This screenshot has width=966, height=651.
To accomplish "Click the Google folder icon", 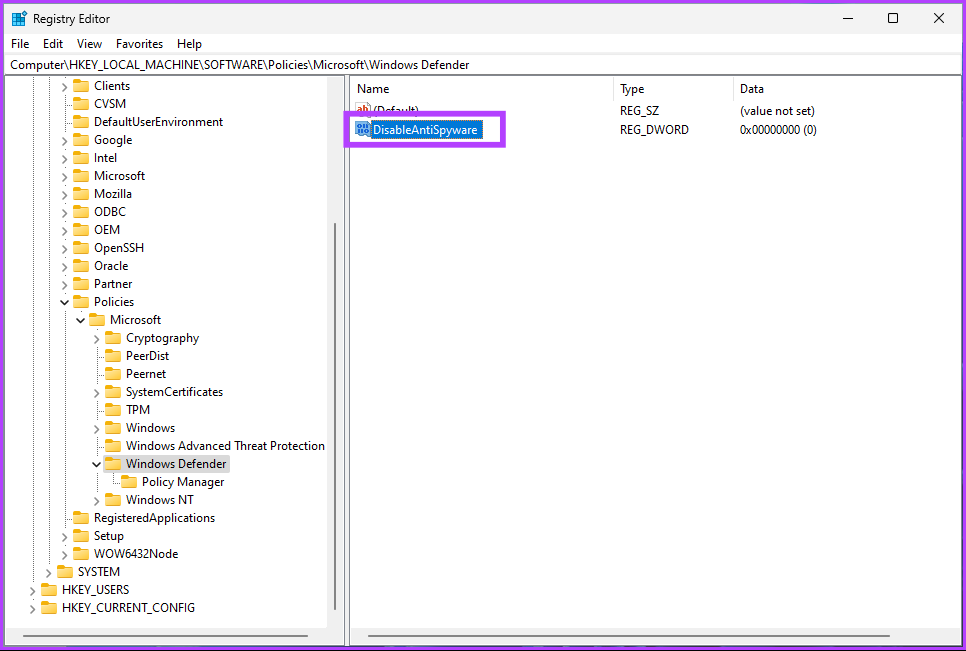I will [x=81, y=140].
